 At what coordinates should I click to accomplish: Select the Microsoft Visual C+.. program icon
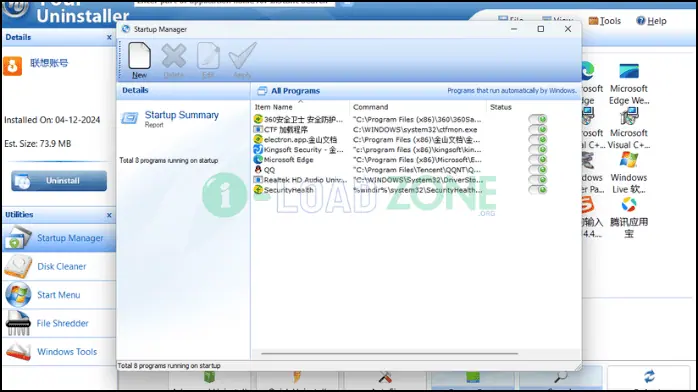(x=629, y=129)
